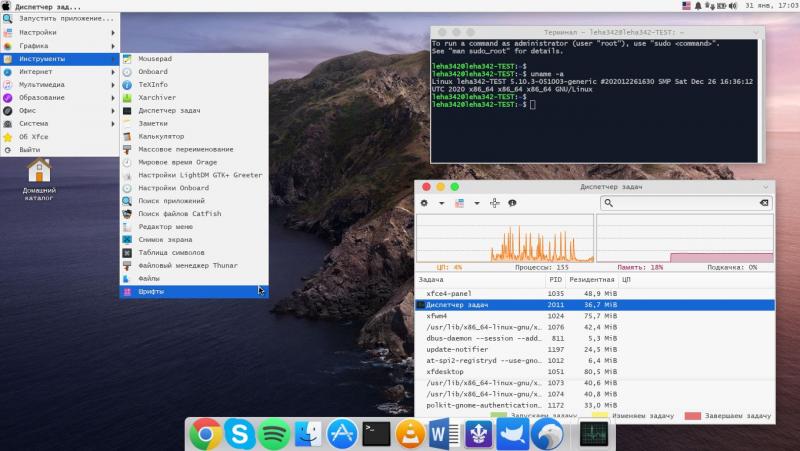Open Microsoft Word from the dock

coord(442,433)
